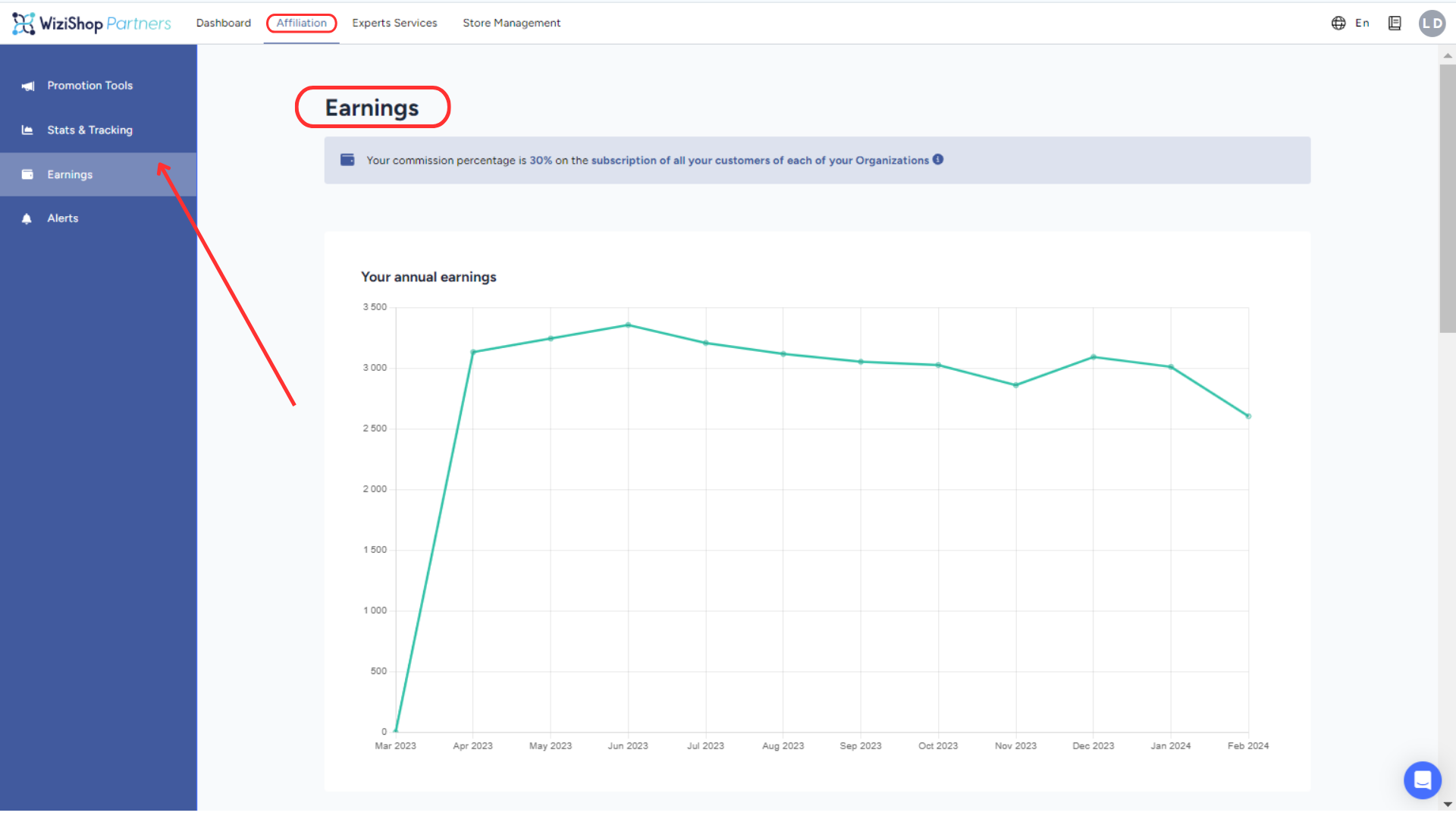Click the WiziShop Partners logo
Image resolution: width=1456 pixels, height=819 pixels.
click(x=92, y=24)
